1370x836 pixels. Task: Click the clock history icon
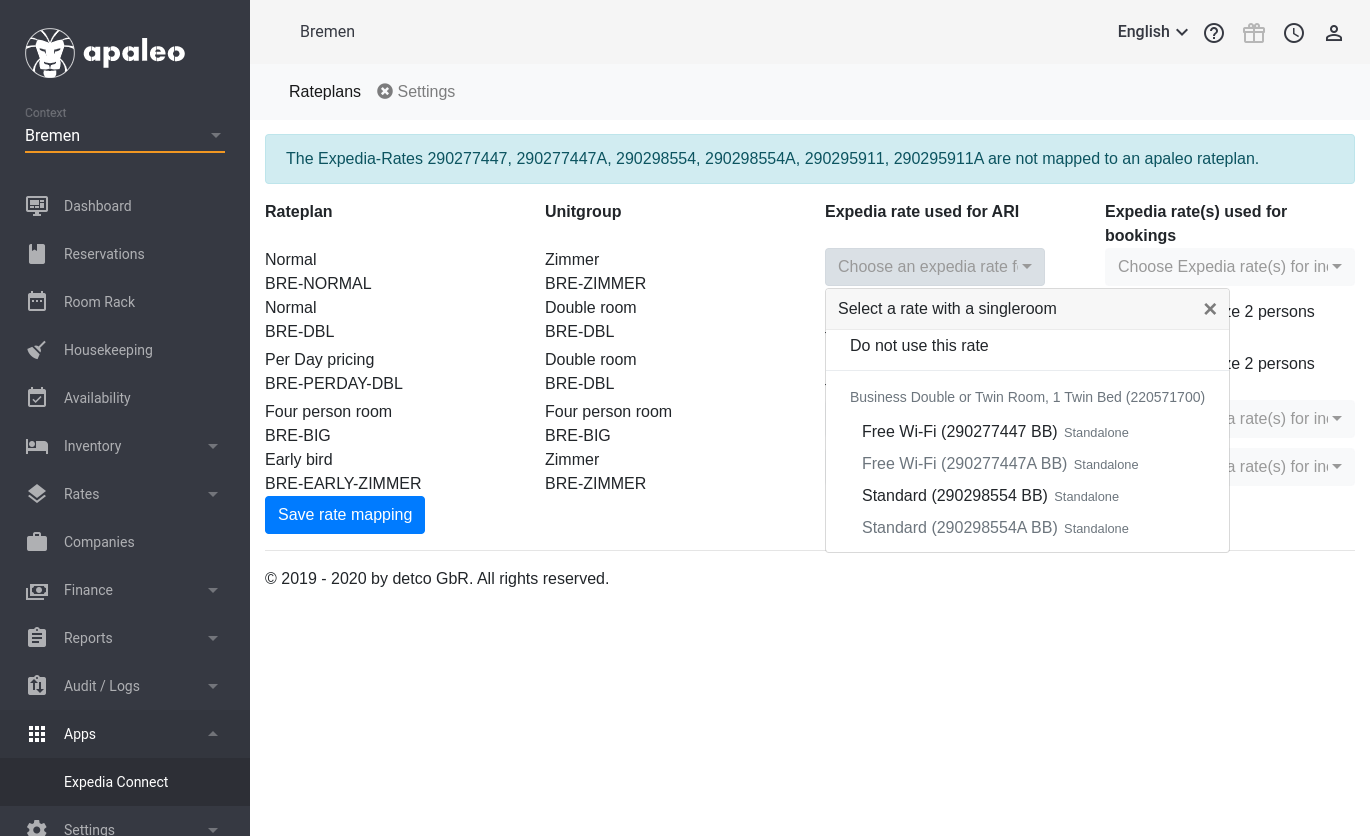point(1294,33)
